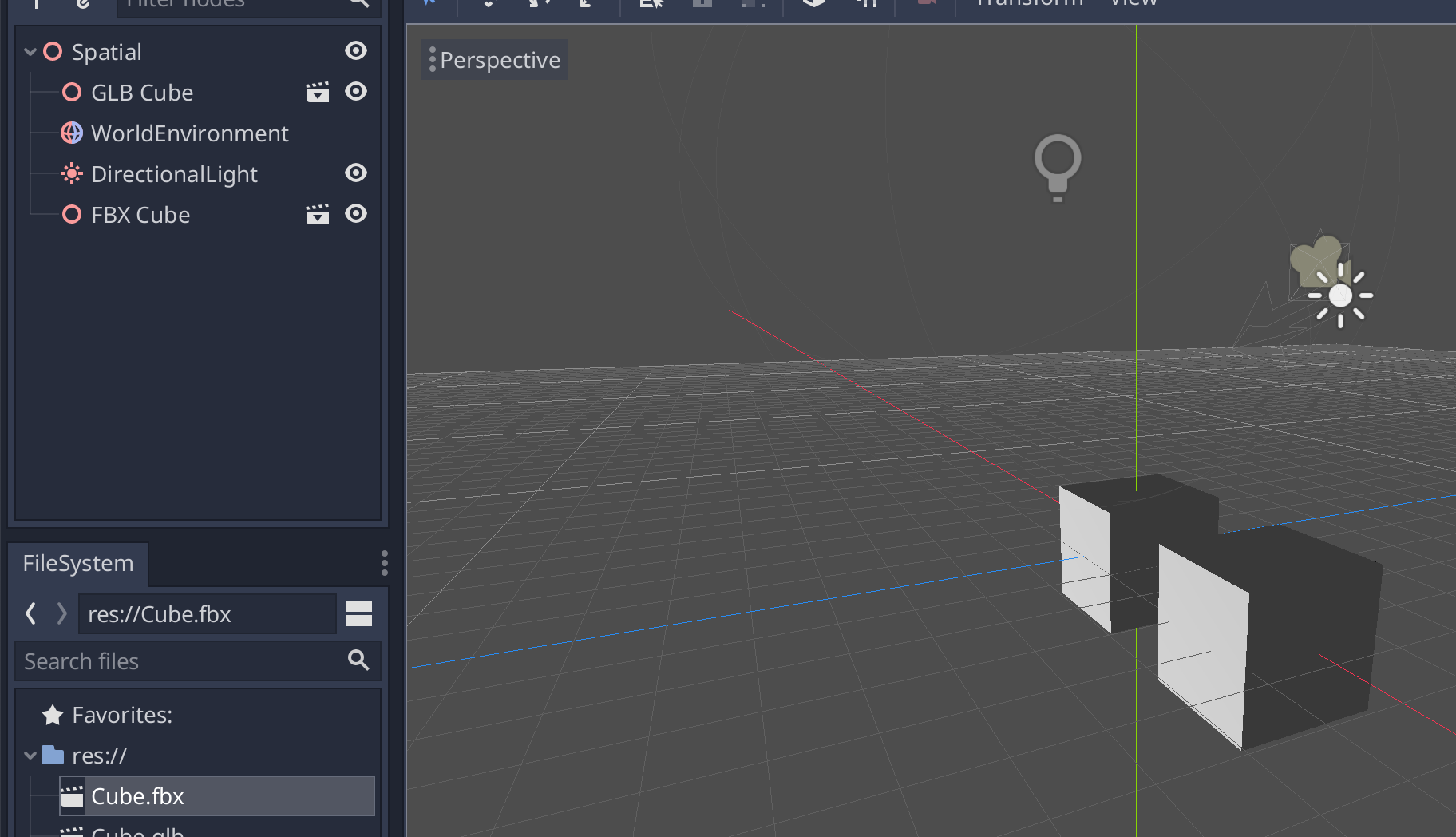Open the Transform menu
The image size is (1456, 837).
[1029, 4]
